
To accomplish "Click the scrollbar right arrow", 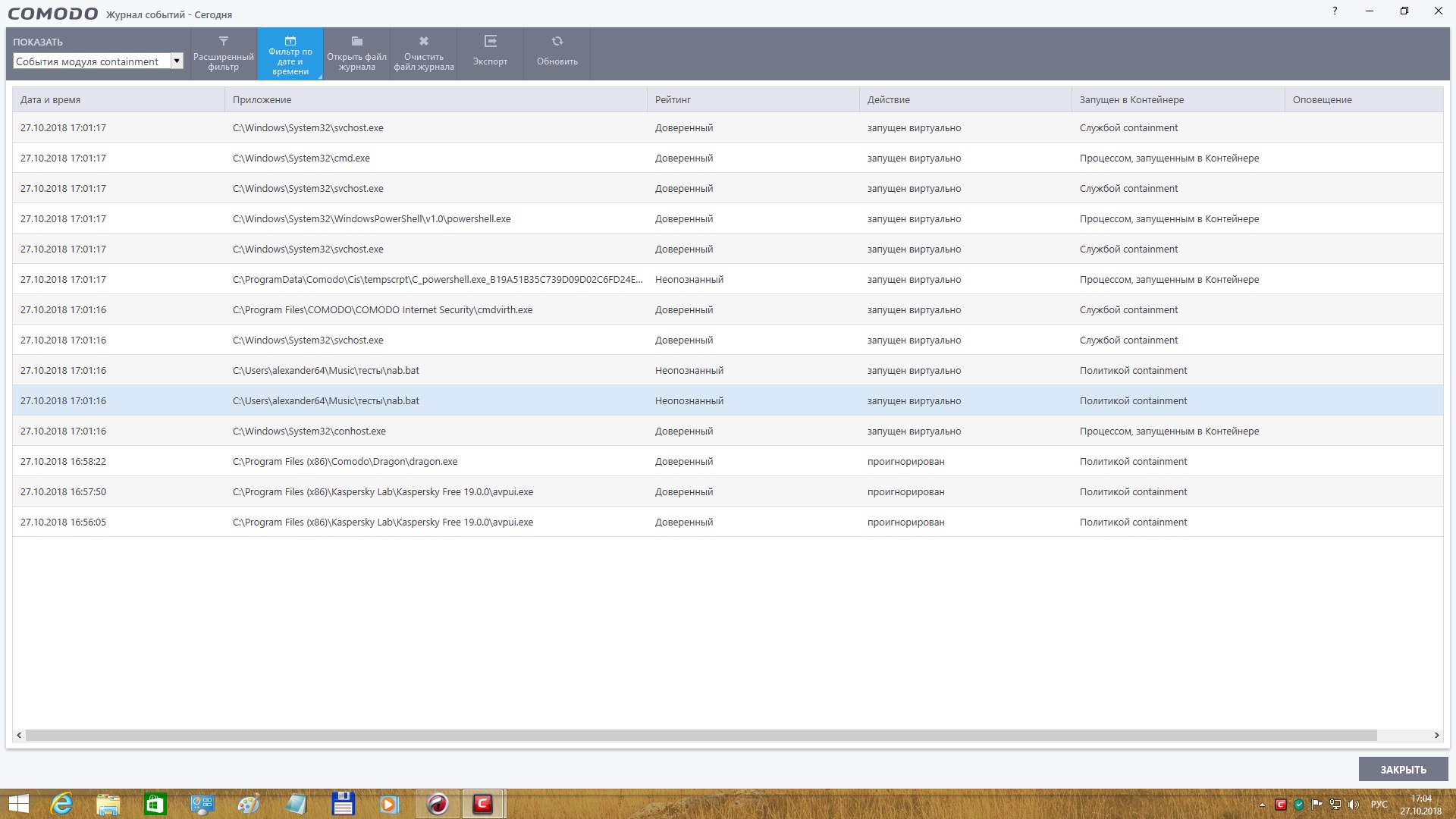I will coord(1436,735).
